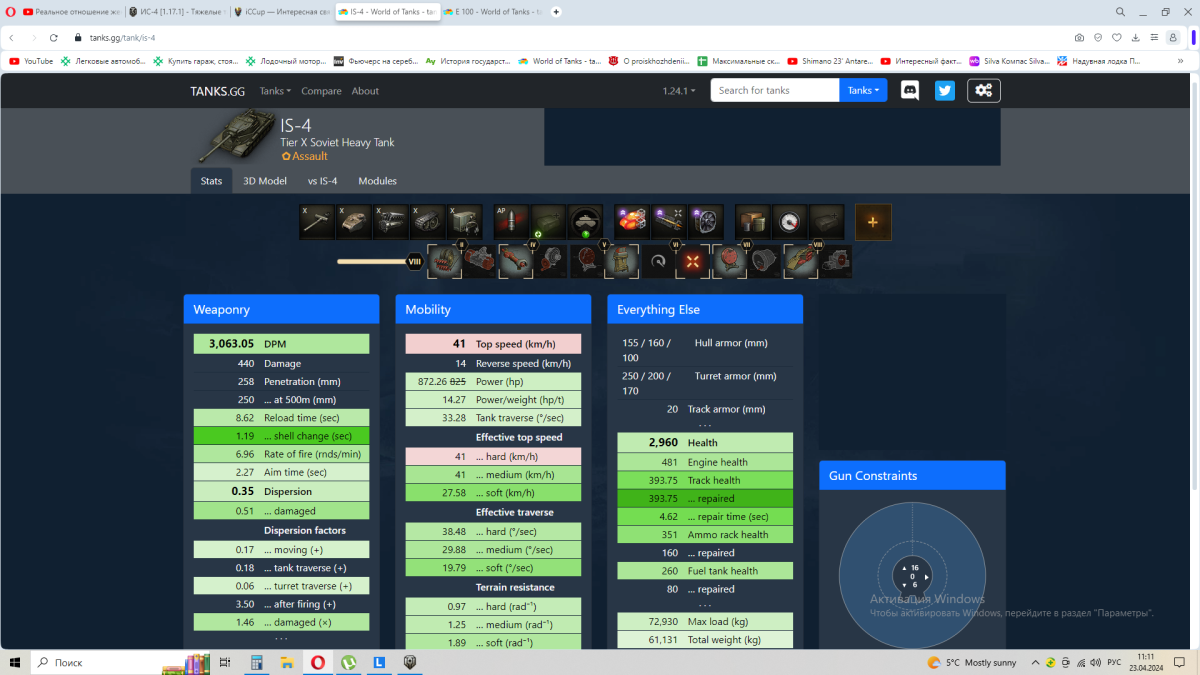Select the tier X gun module icon
1200x675 pixels.
317,222
